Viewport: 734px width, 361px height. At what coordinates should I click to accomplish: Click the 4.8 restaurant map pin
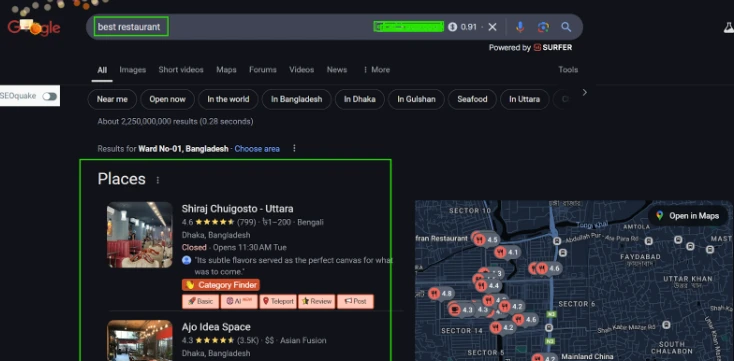coord(440,294)
